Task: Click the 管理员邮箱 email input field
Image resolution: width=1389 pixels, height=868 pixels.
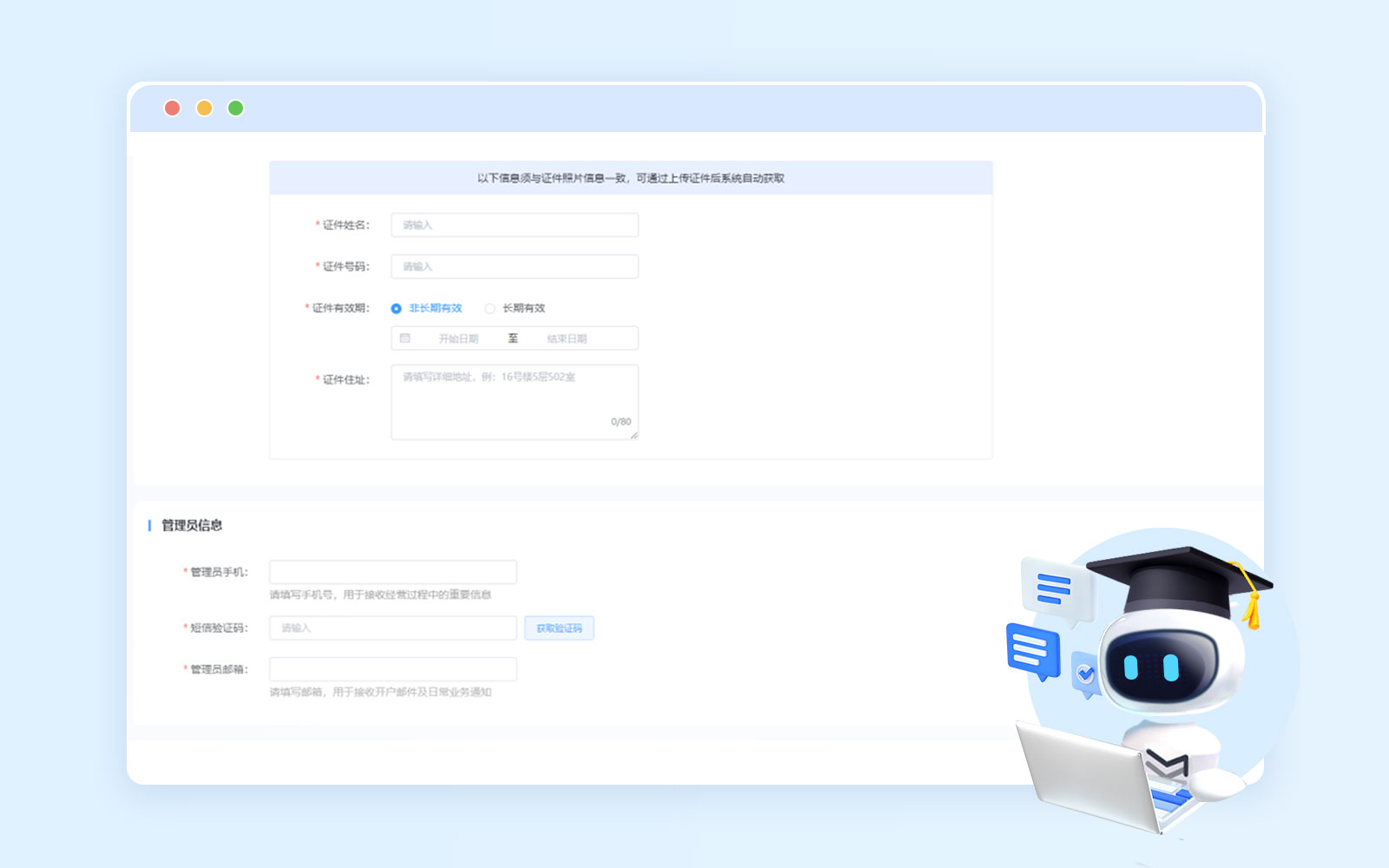Action: 393,669
